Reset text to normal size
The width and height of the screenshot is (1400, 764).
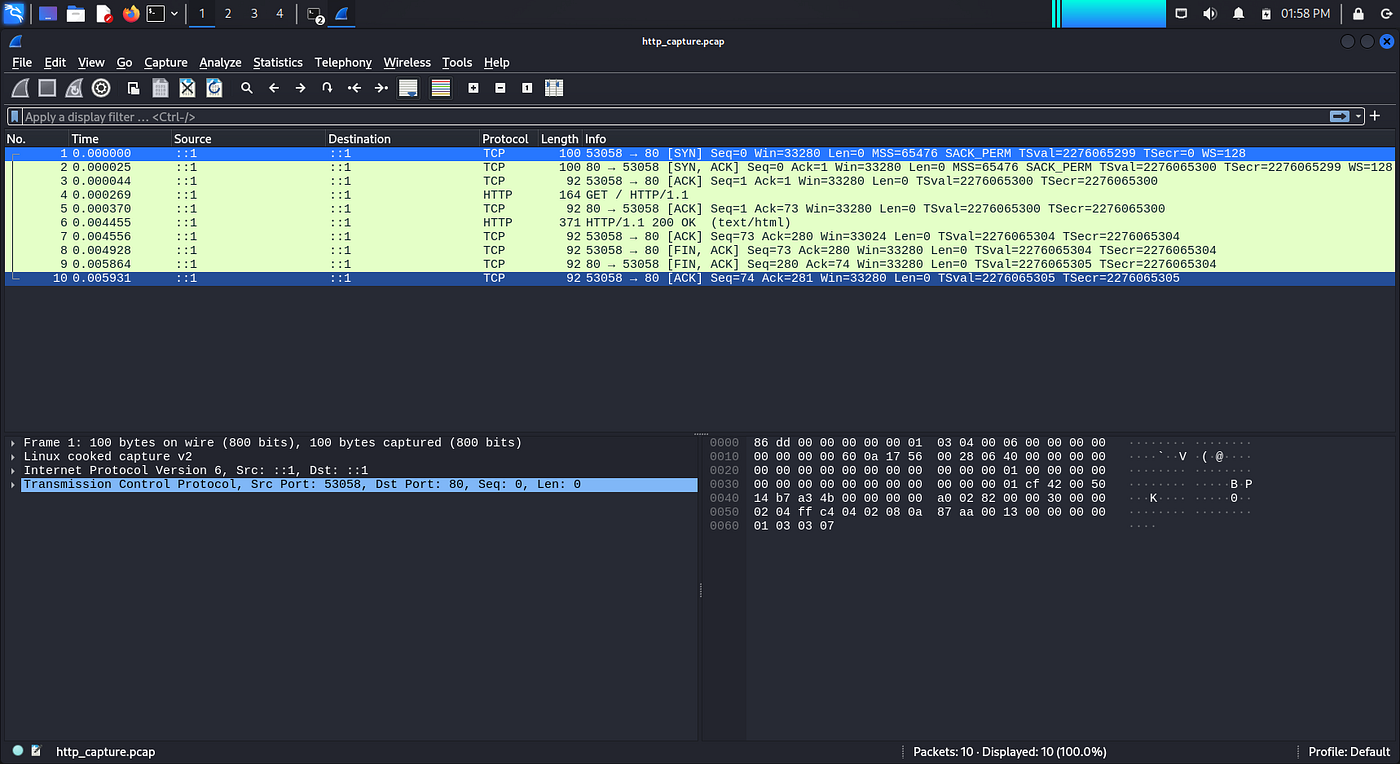[x=527, y=88]
